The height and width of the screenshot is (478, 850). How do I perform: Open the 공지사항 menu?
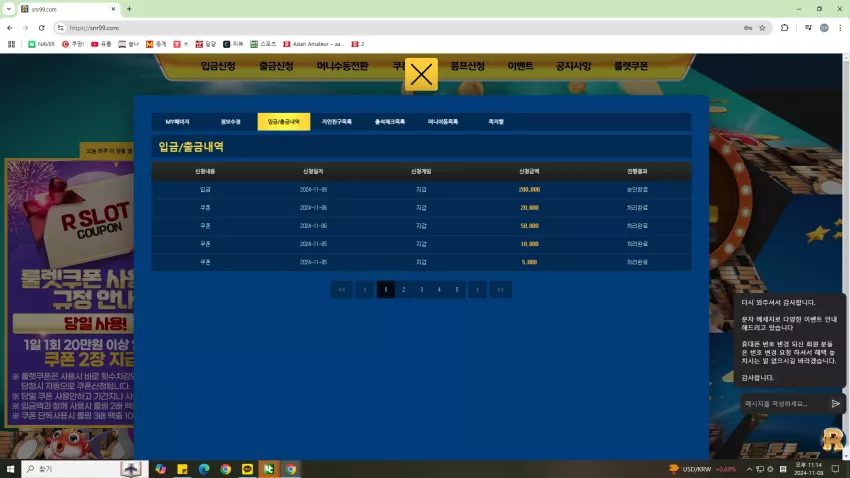pos(574,66)
